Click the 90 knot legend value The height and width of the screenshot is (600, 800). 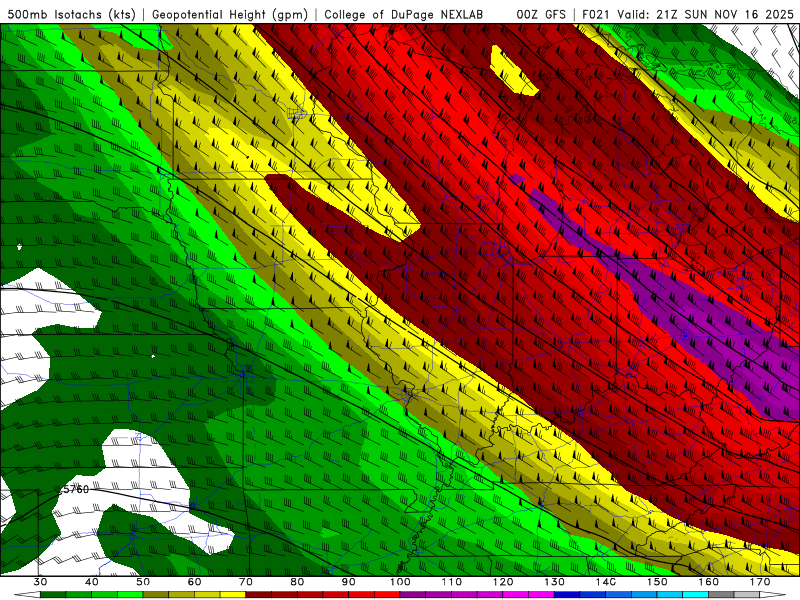[x=348, y=582]
